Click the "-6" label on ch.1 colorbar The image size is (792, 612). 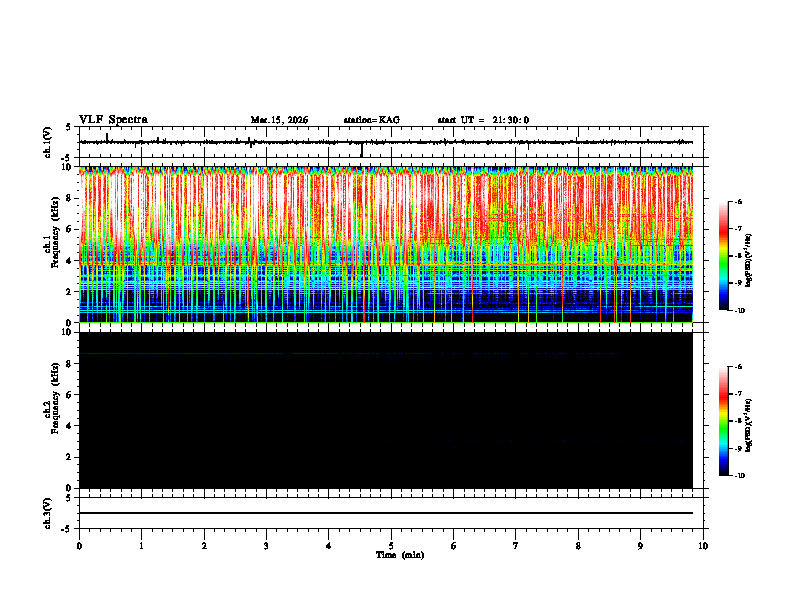pos(738,201)
